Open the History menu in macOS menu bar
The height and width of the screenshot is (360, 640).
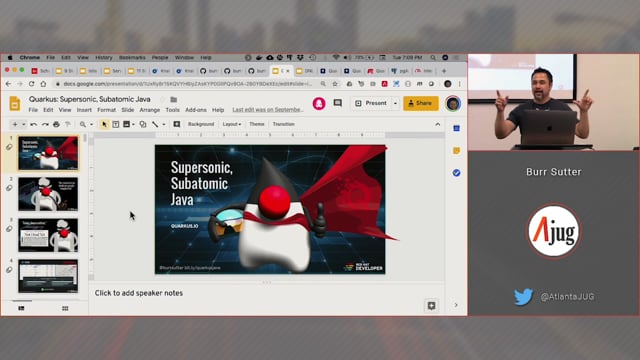[104, 58]
